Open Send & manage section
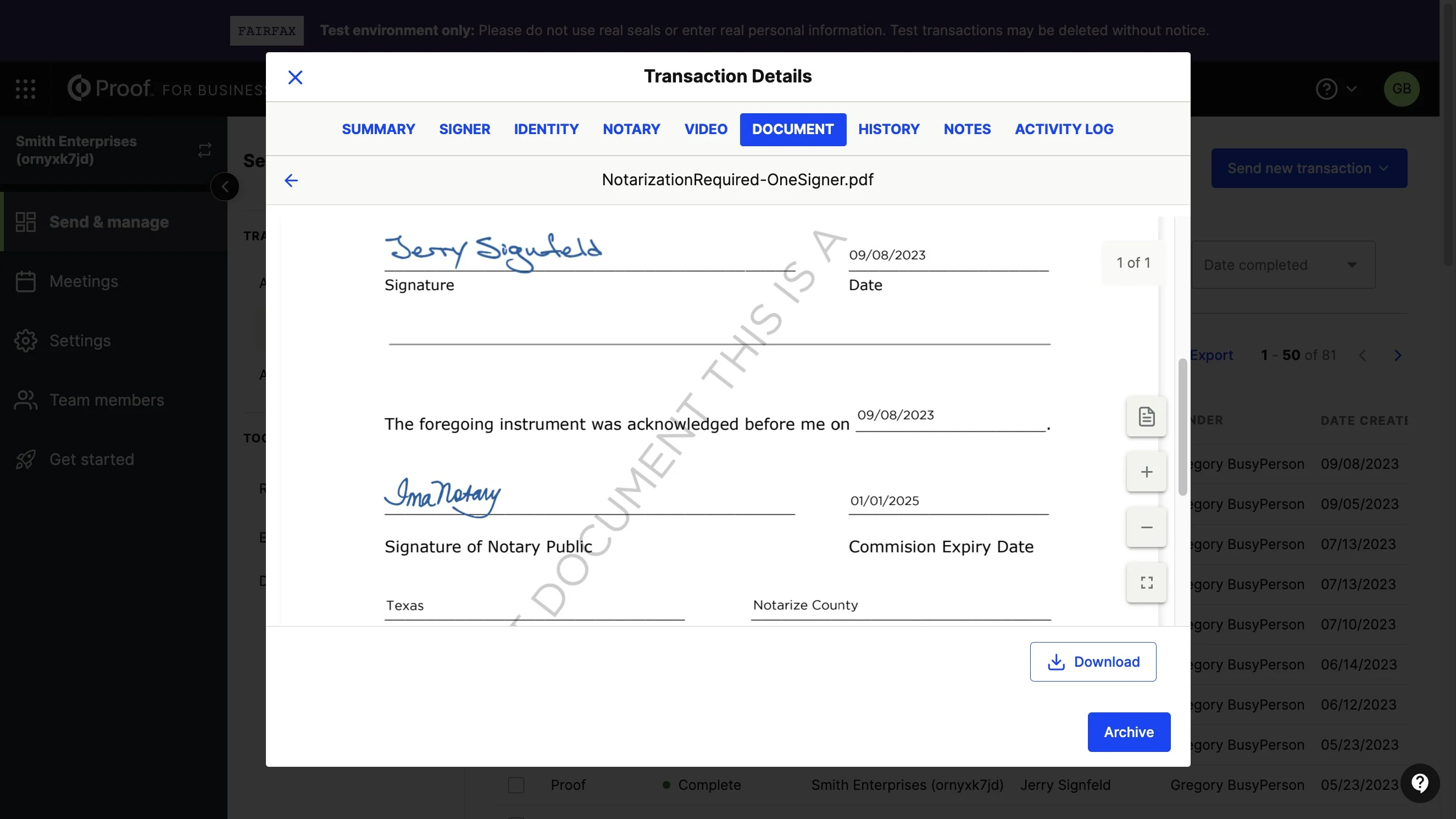 coord(114,222)
